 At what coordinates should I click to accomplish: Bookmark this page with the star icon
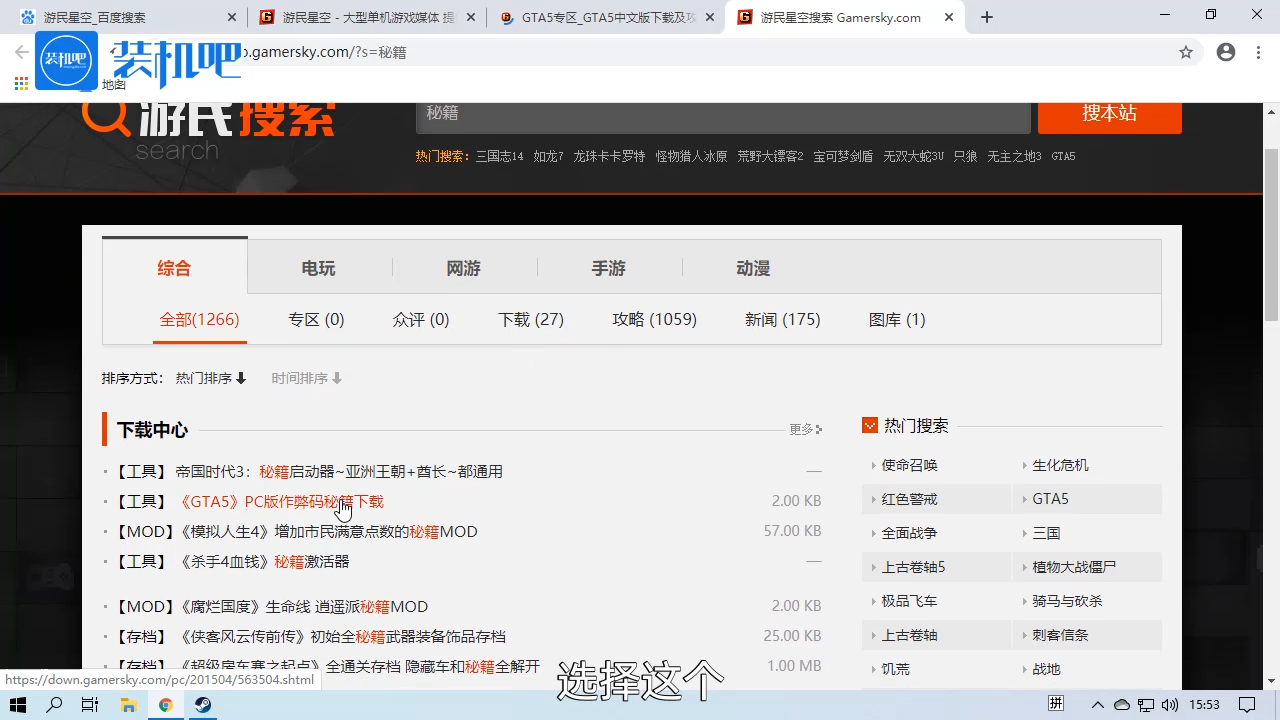pos(1186,52)
